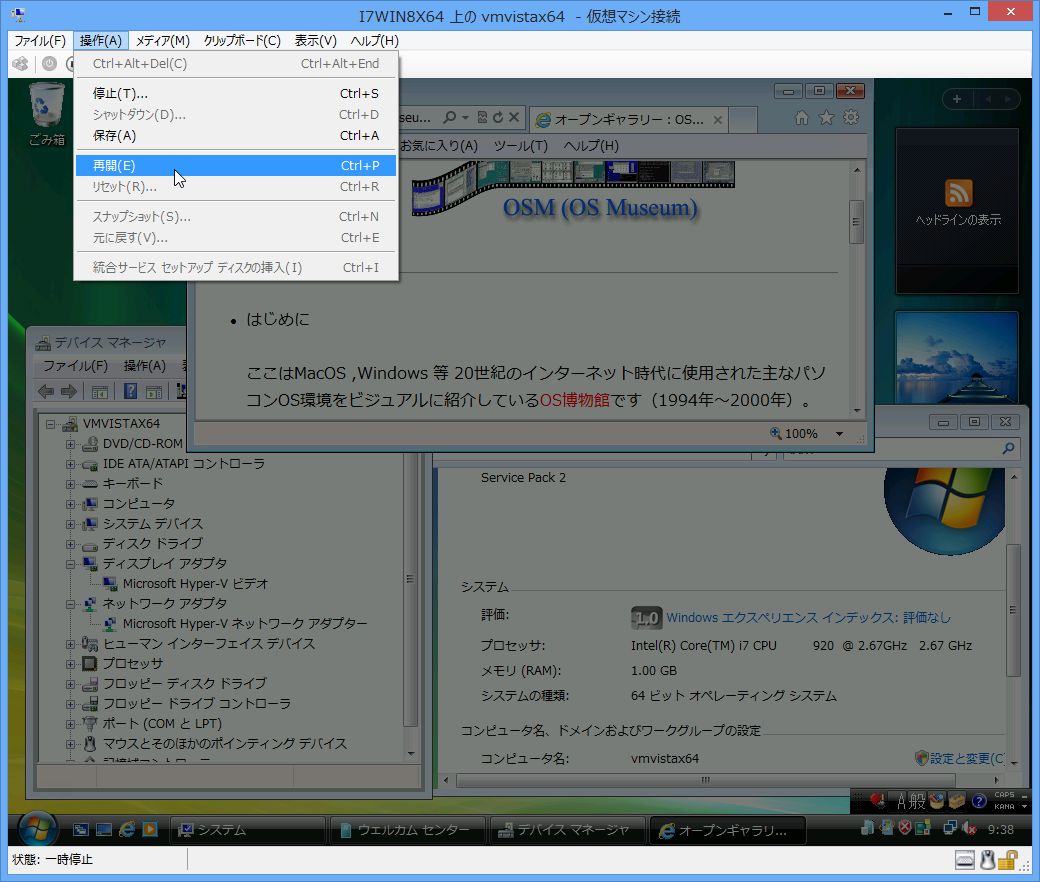Image resolution: width=1040 pixels, height=882 pixels.
Task: Open the クリップボード(C) menu
Action: pyautogui.click(x=242, y=40)
